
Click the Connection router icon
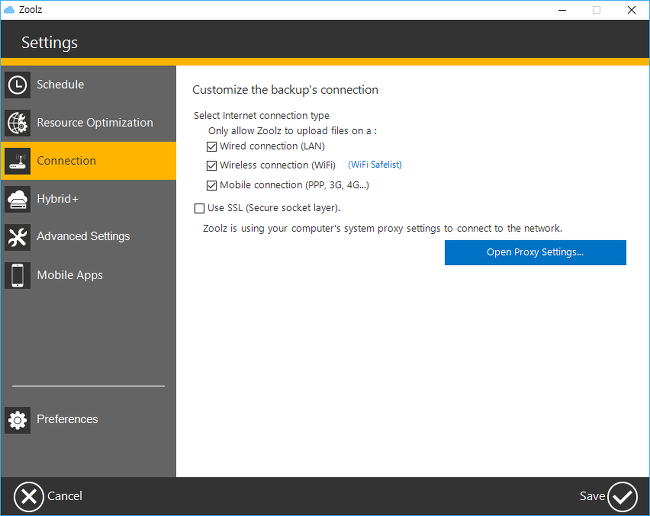coord(17,161)
